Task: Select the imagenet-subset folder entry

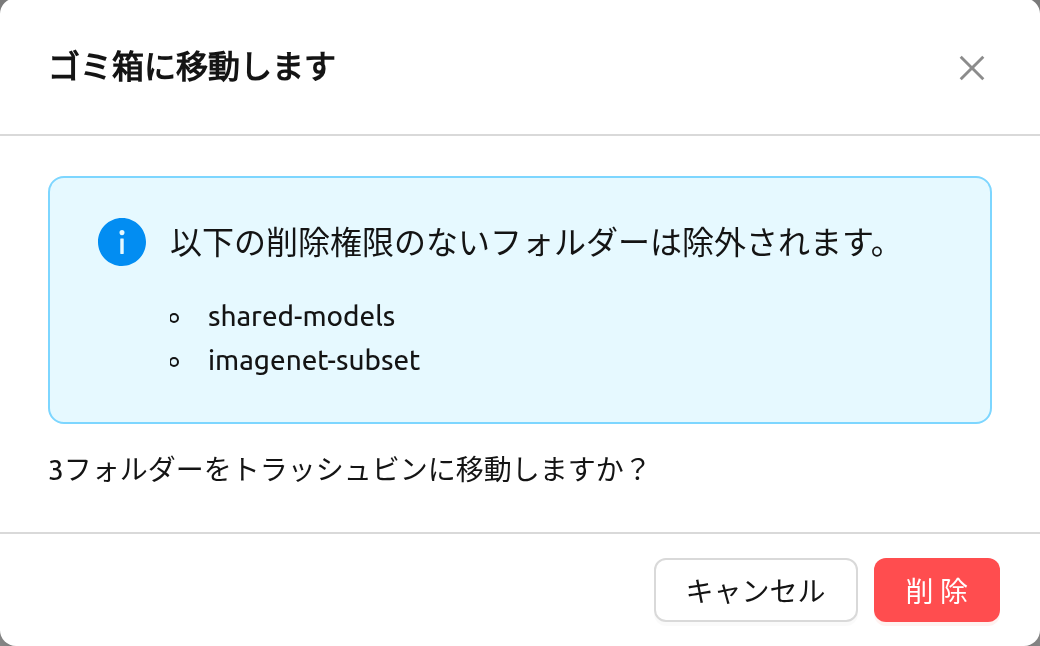Action: point(314,361)
